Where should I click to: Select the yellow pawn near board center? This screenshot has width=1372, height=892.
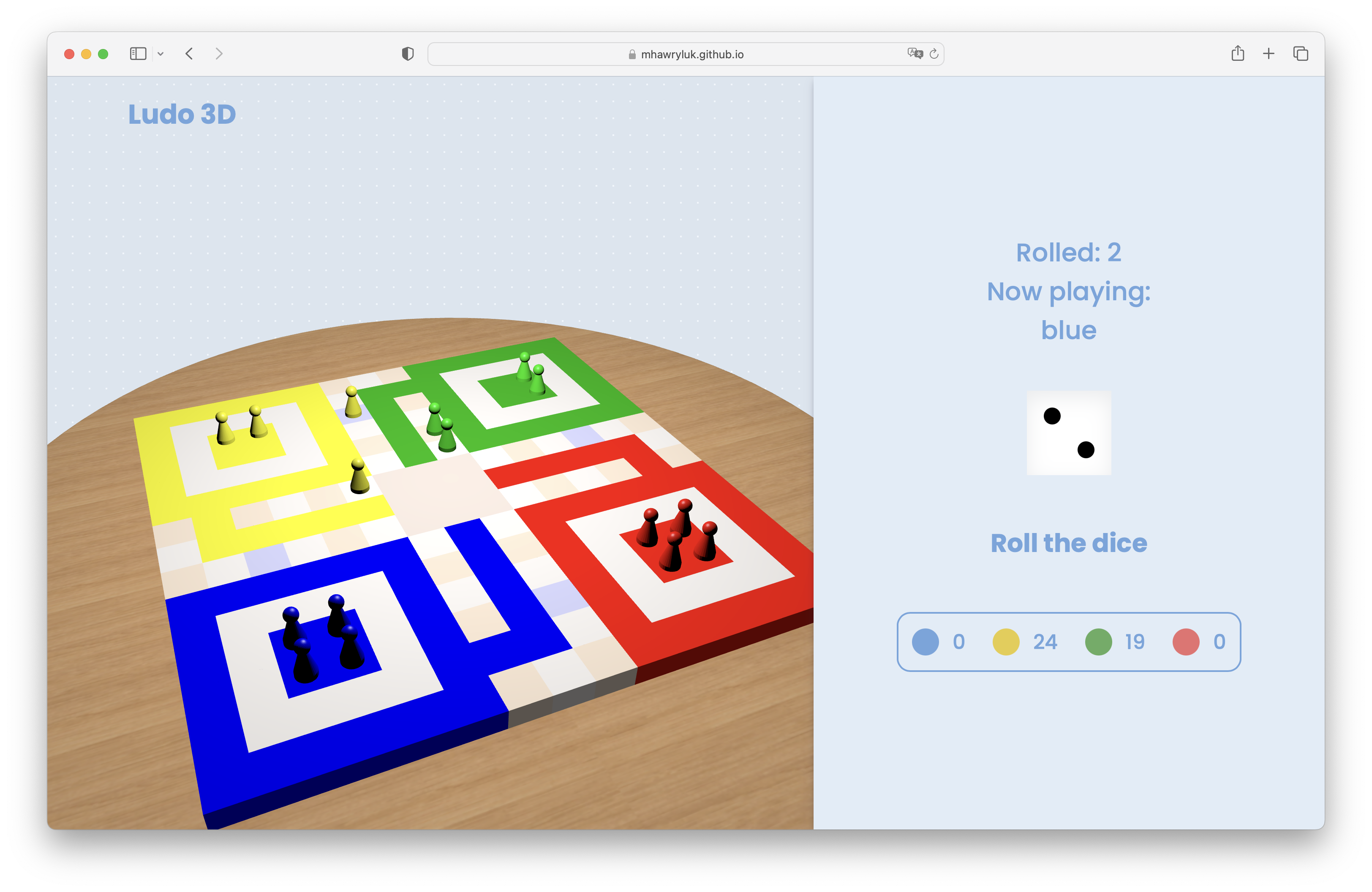coord(359,477)
